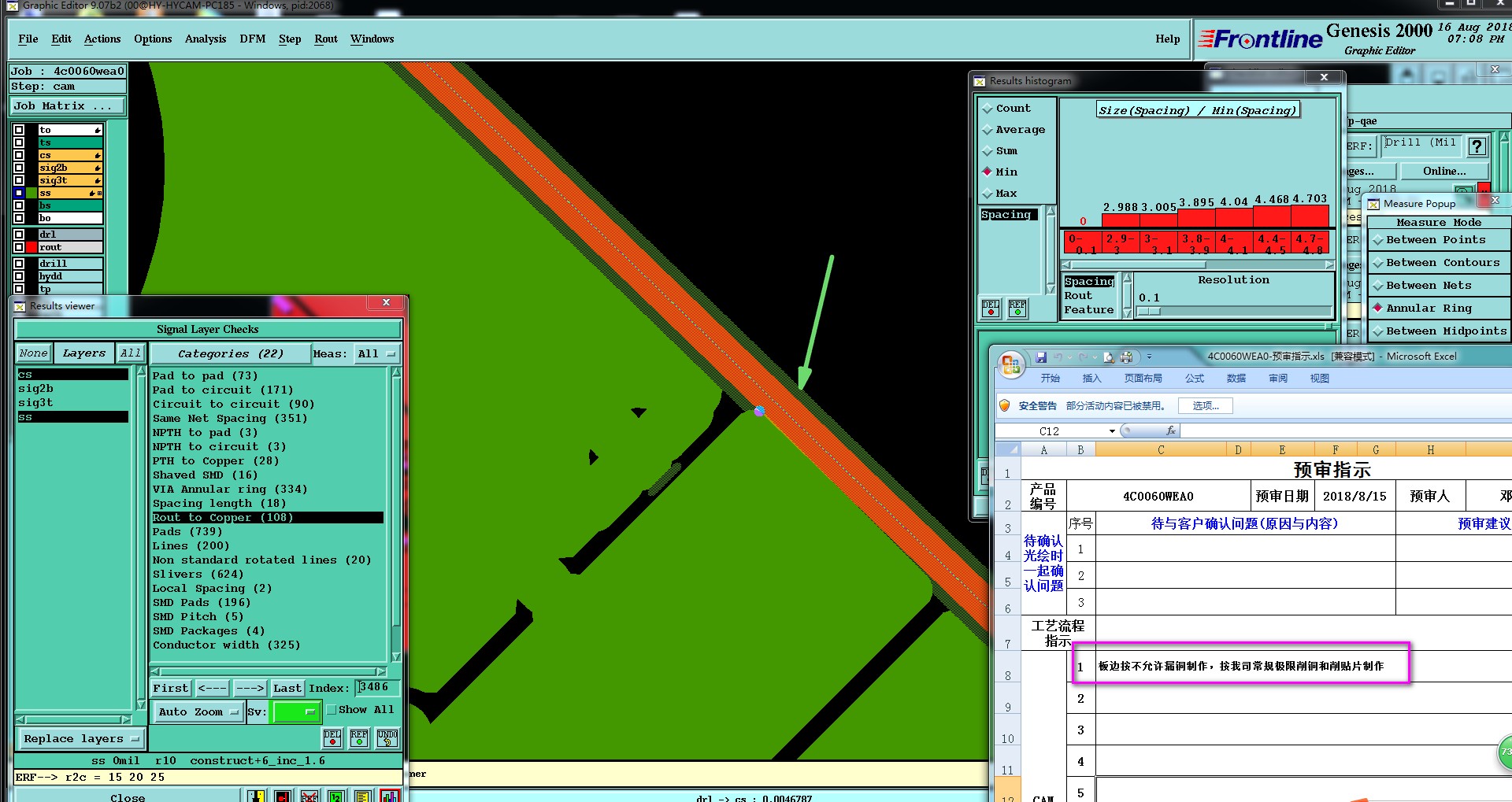Click the Excel 选项... security button
Image resolution: width=1512 pixels, height=802 pixels.
[1206, 406]
